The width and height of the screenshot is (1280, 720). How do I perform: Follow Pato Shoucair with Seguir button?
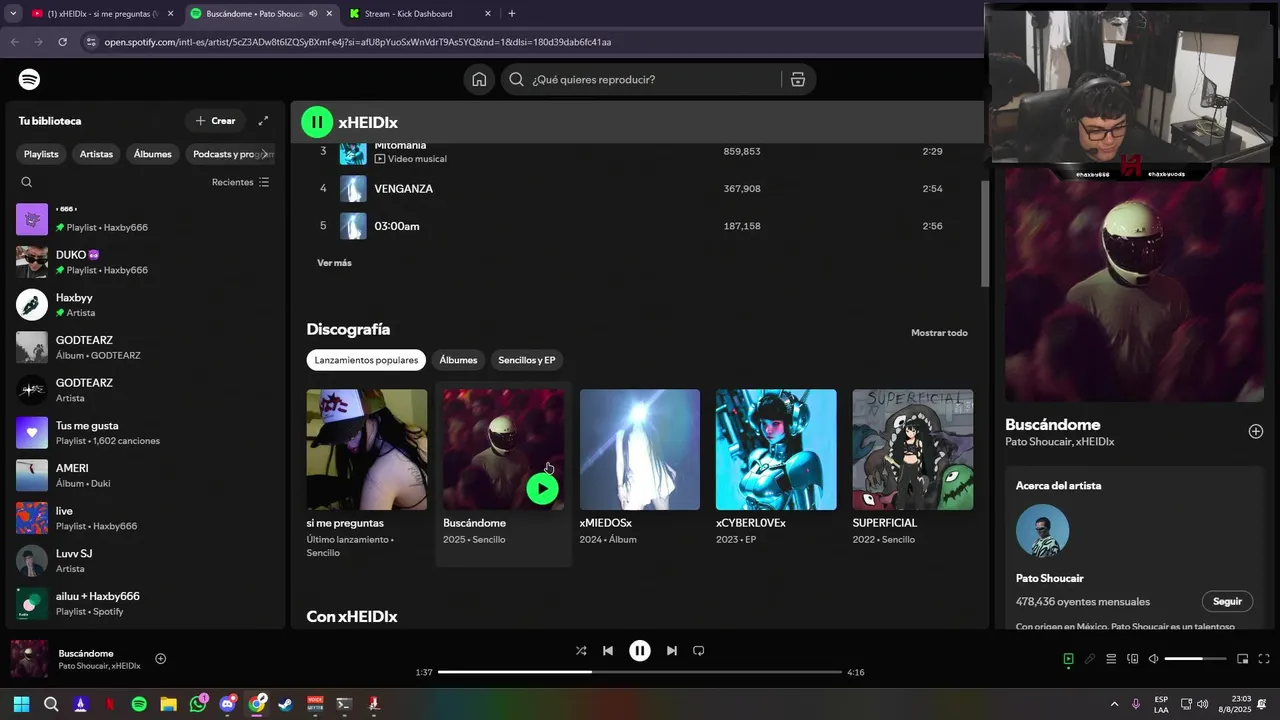tap(1227, 602)
